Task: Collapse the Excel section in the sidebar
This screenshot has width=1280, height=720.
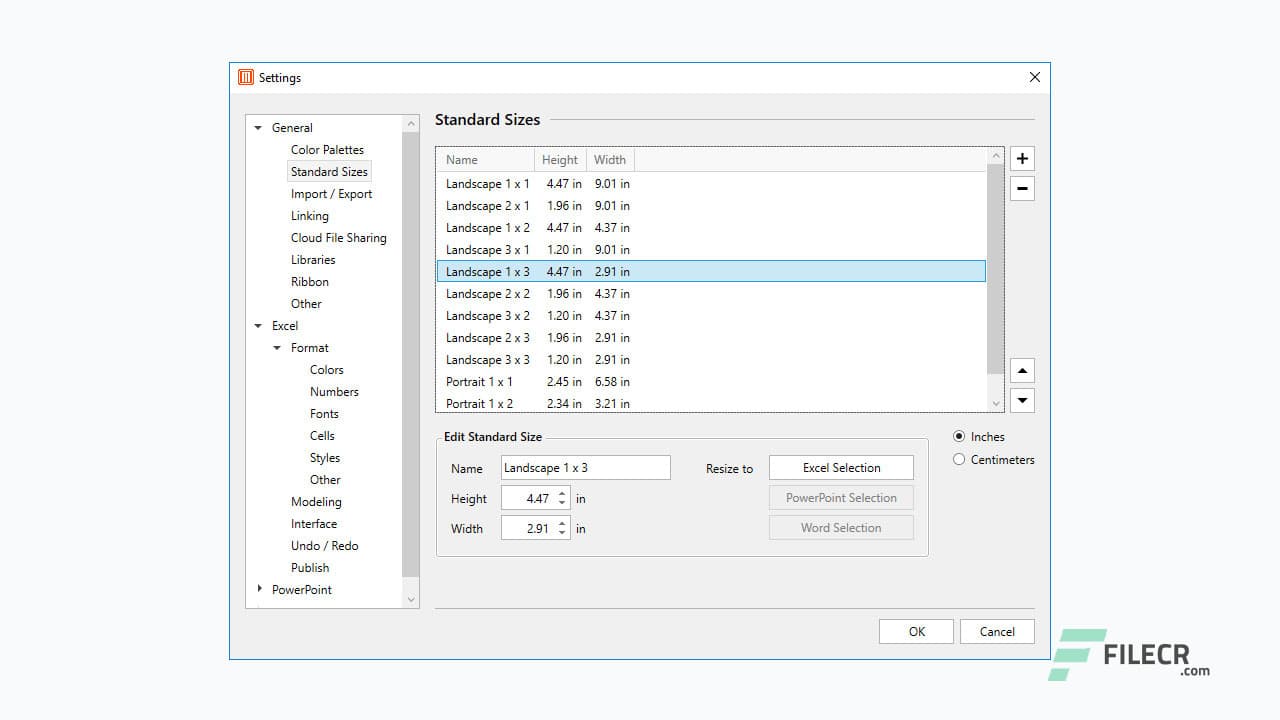Action: point(258,325)
